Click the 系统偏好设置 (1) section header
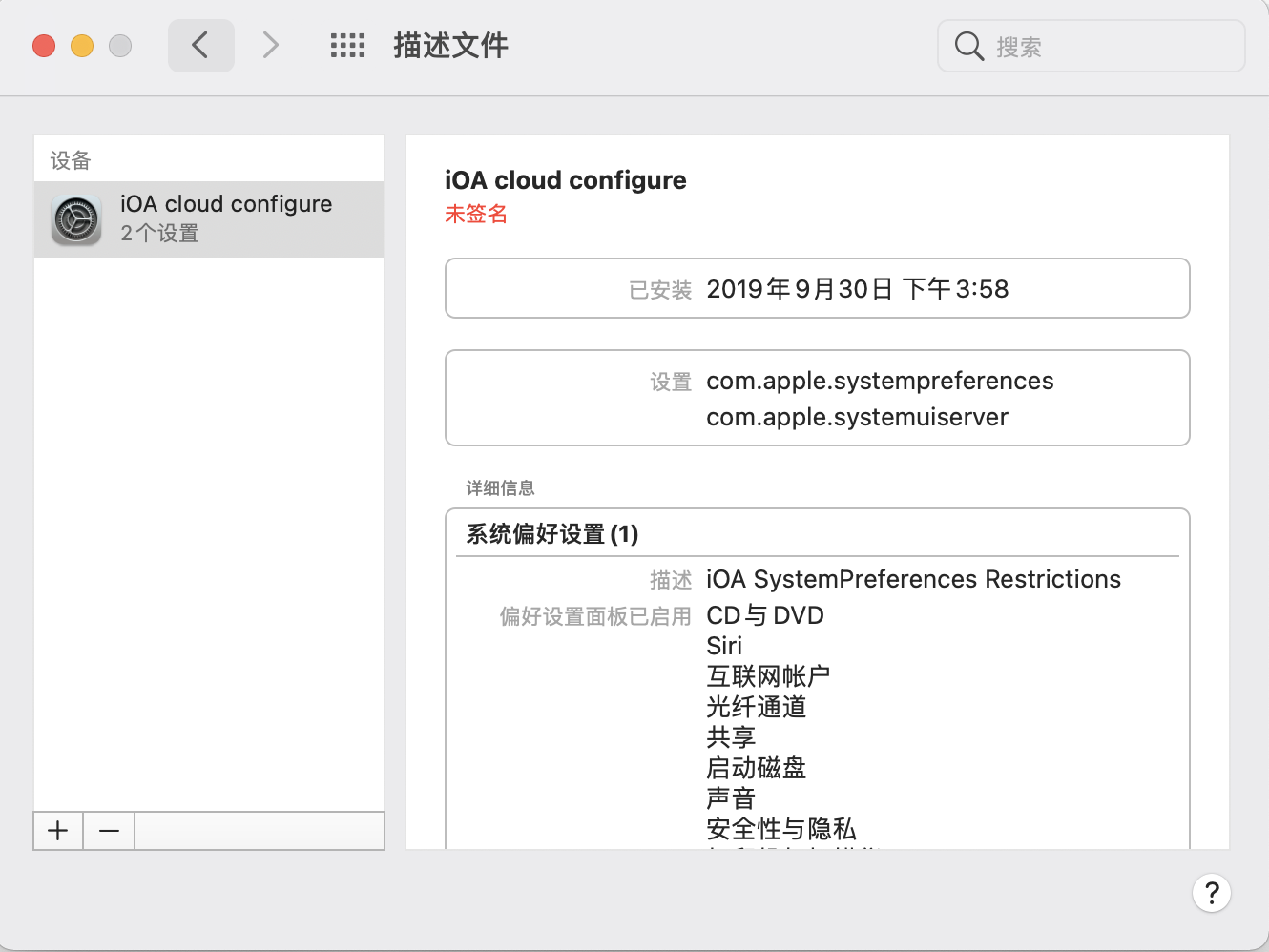Viewport: 1269px width, 952px height. tap(552, 533)
